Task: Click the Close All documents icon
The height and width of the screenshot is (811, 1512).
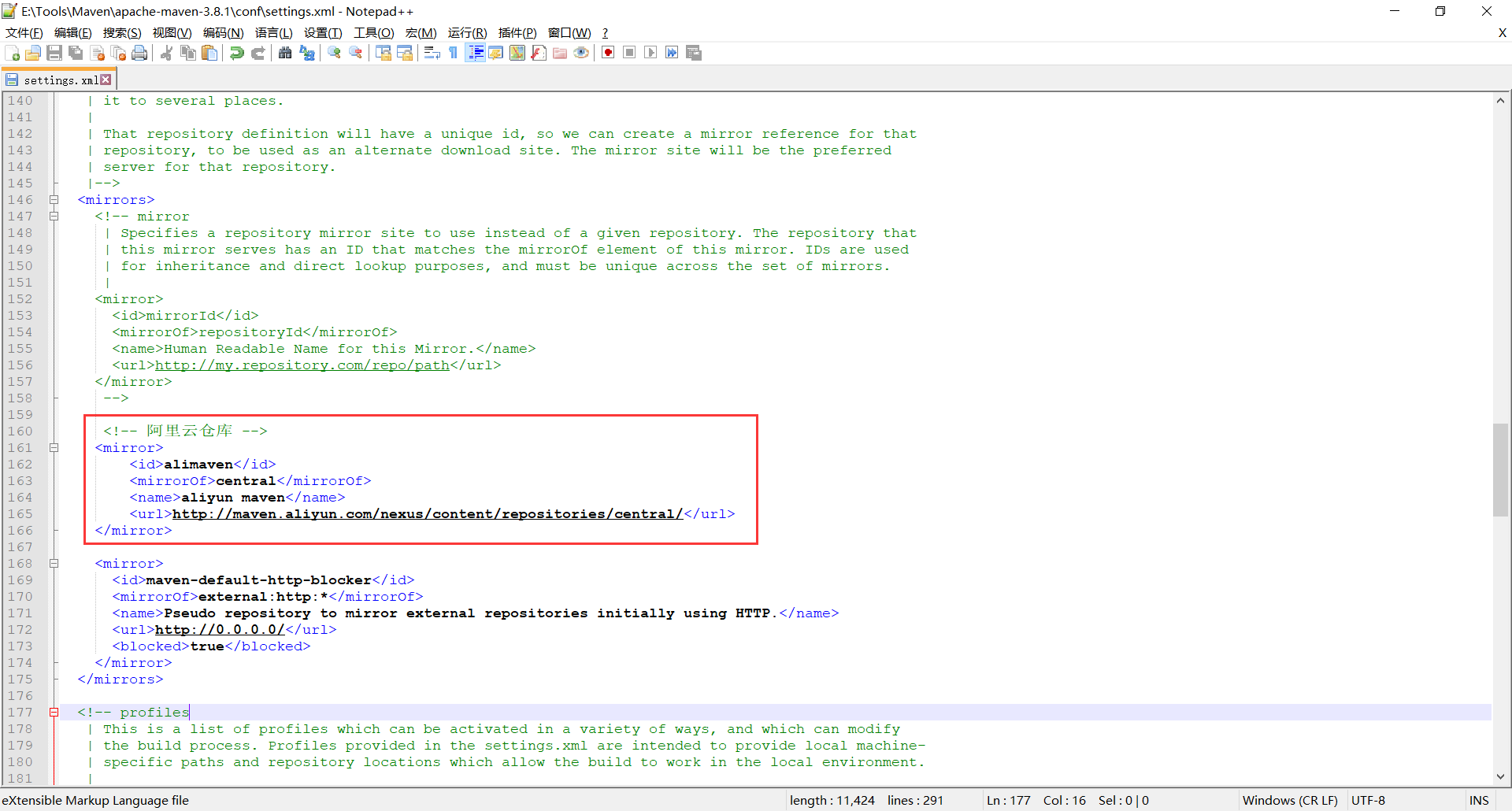Action: [119, 53]
